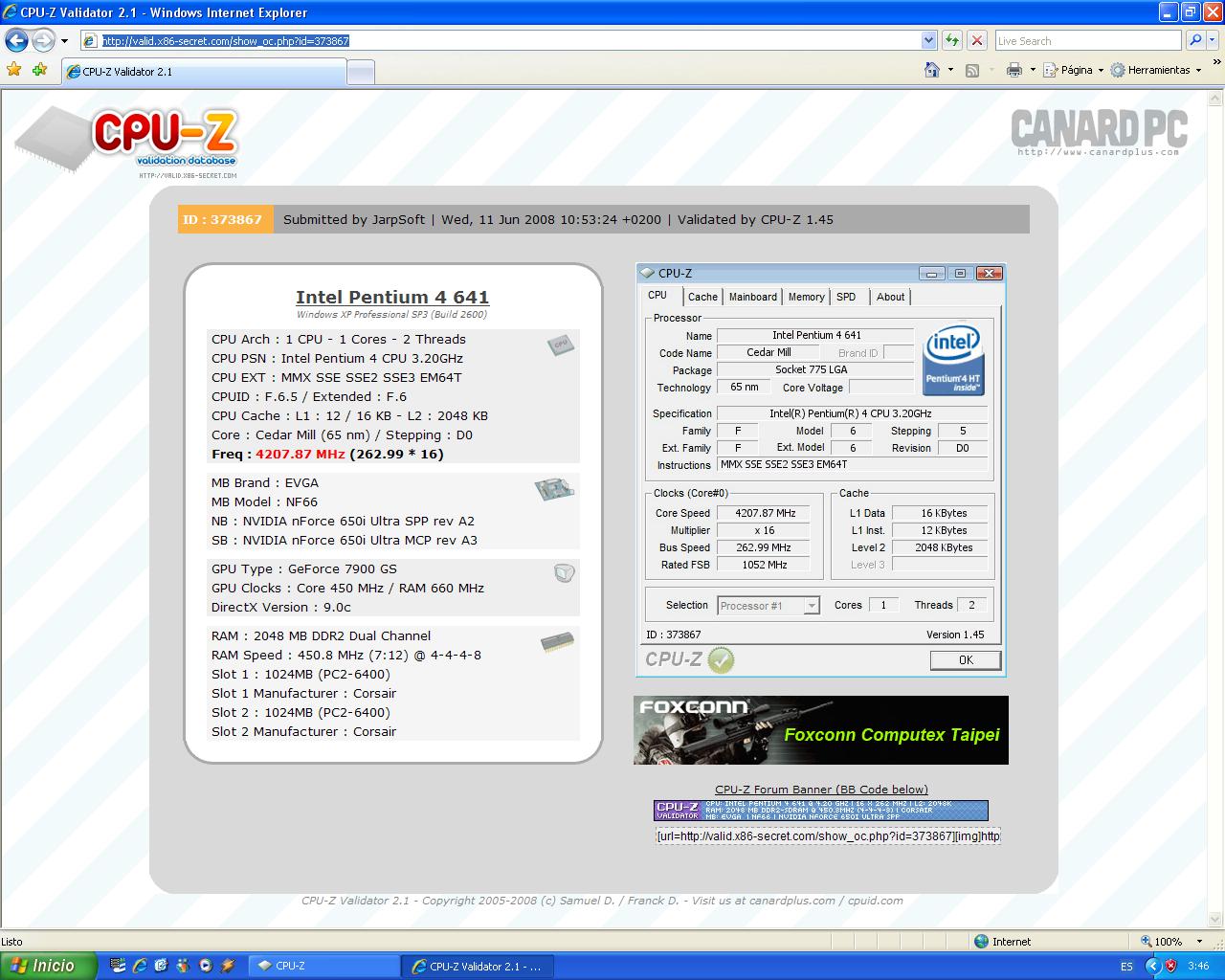
Task: Click the Intel Pentium 4 641 heading
Action: click(x=392, y=298)
